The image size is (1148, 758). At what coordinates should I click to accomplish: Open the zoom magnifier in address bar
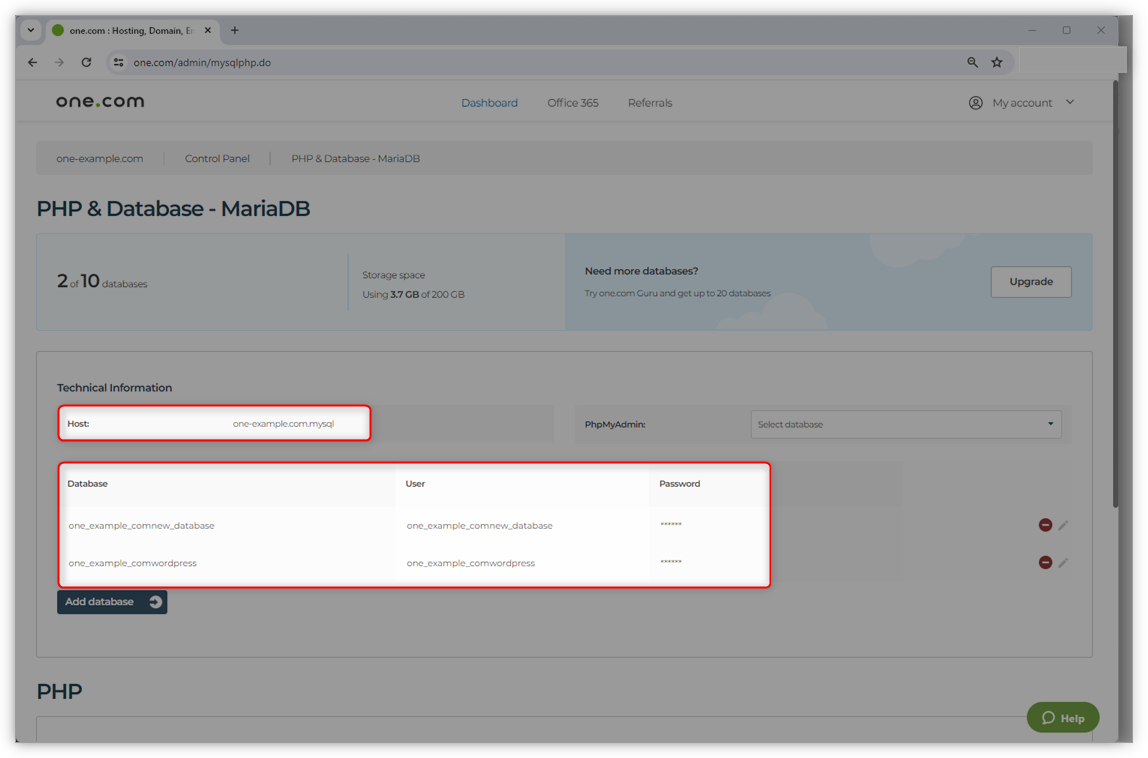972,62
